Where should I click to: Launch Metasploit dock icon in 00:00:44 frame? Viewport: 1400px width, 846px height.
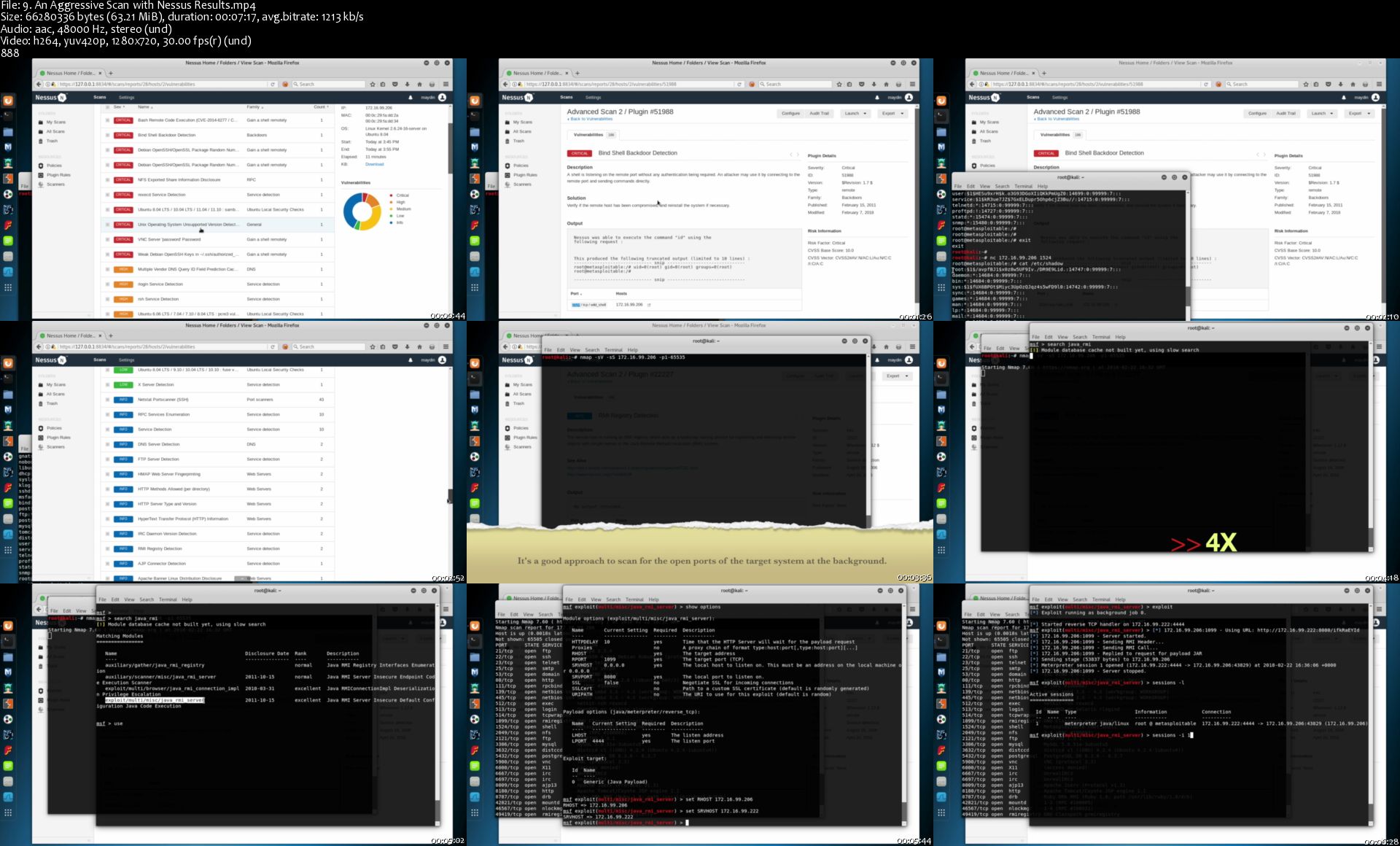coord(8,147)
